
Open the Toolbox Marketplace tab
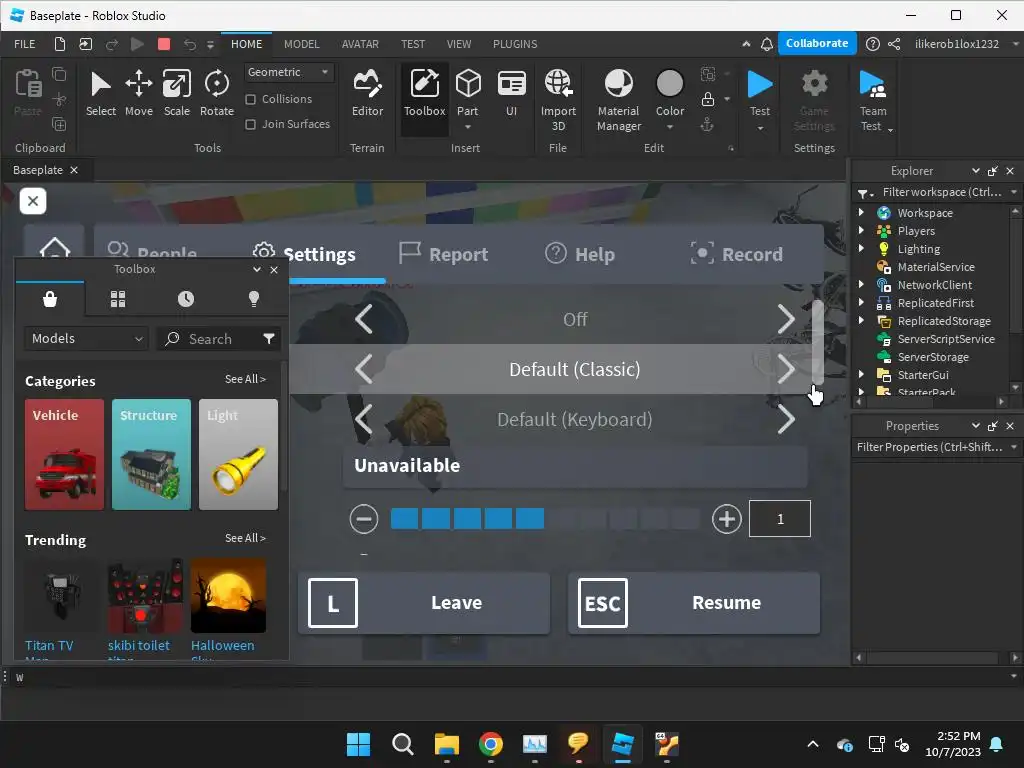pos(50,299)
